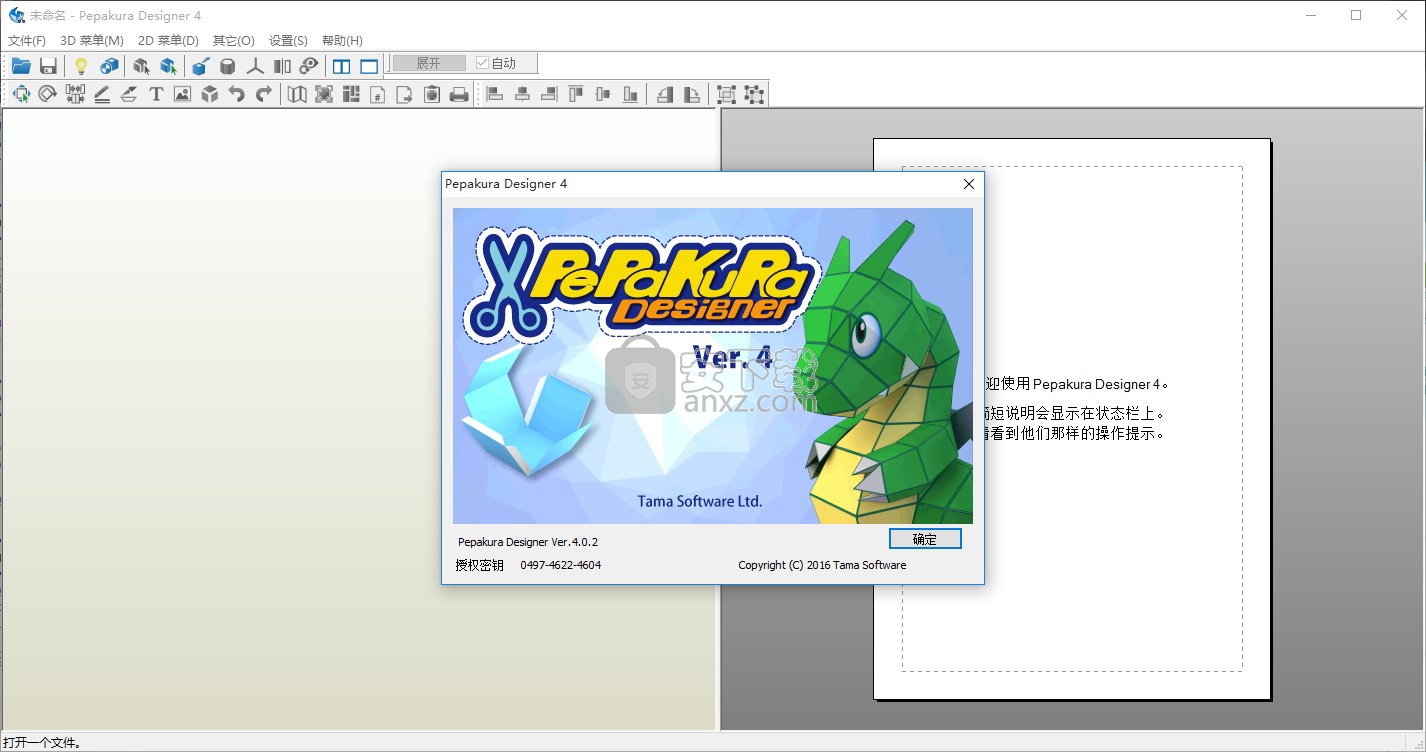Click the three-axis coordinate icon

[255, 66]
